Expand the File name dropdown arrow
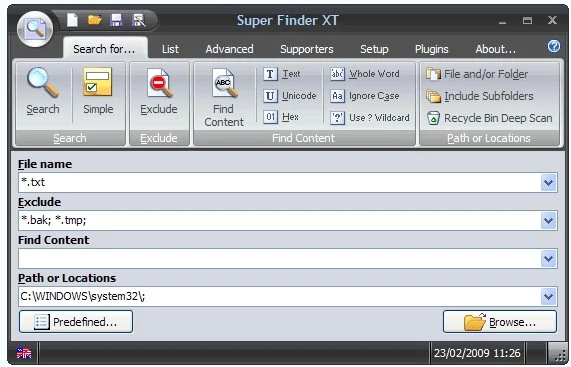 (x=549, y=183)
